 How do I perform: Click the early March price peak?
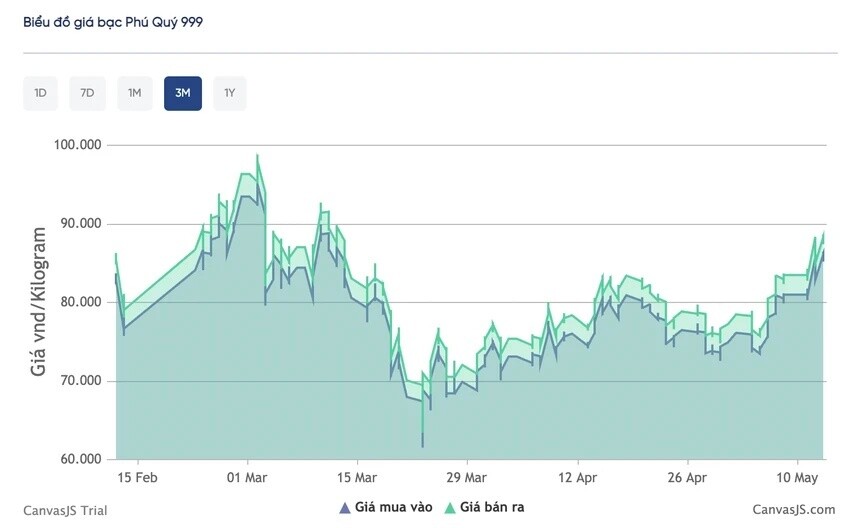click(257, 156)
